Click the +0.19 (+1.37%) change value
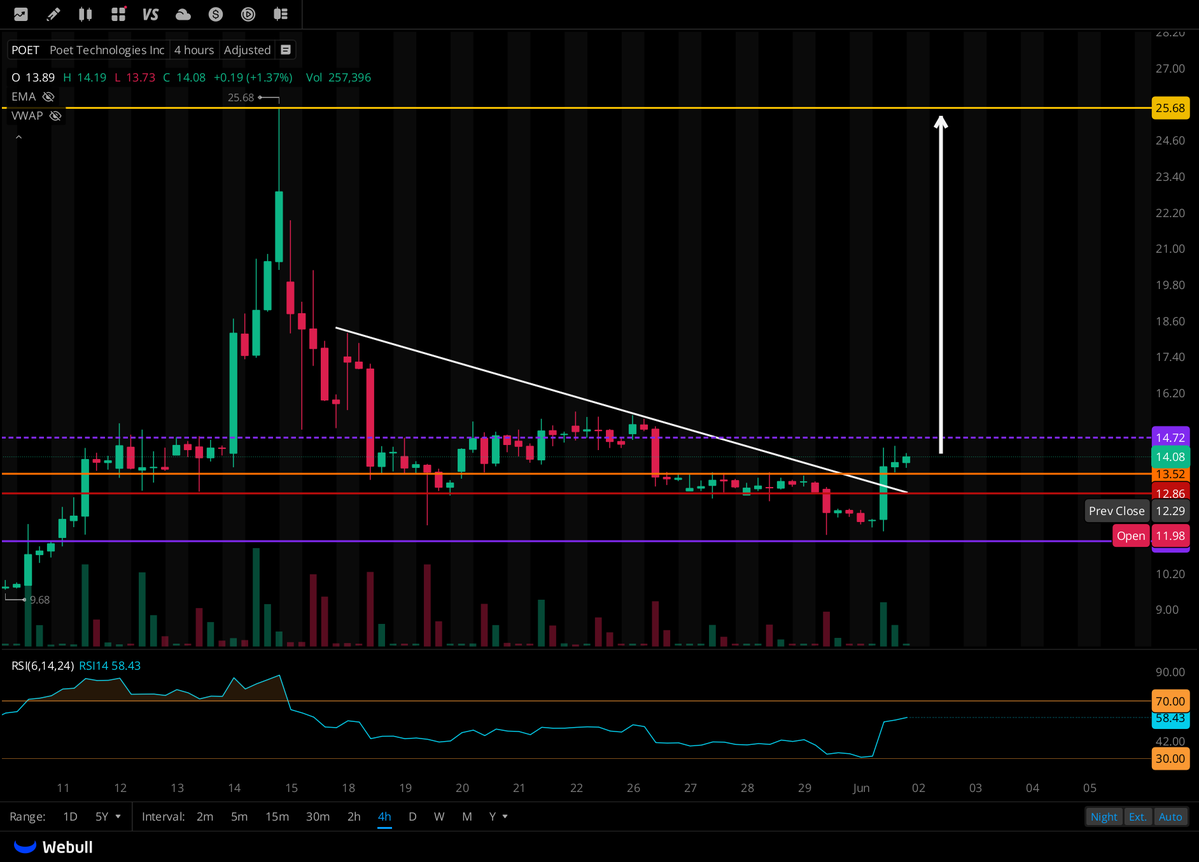The width and height of the screenshot is (1199, 862). [253, 77]
